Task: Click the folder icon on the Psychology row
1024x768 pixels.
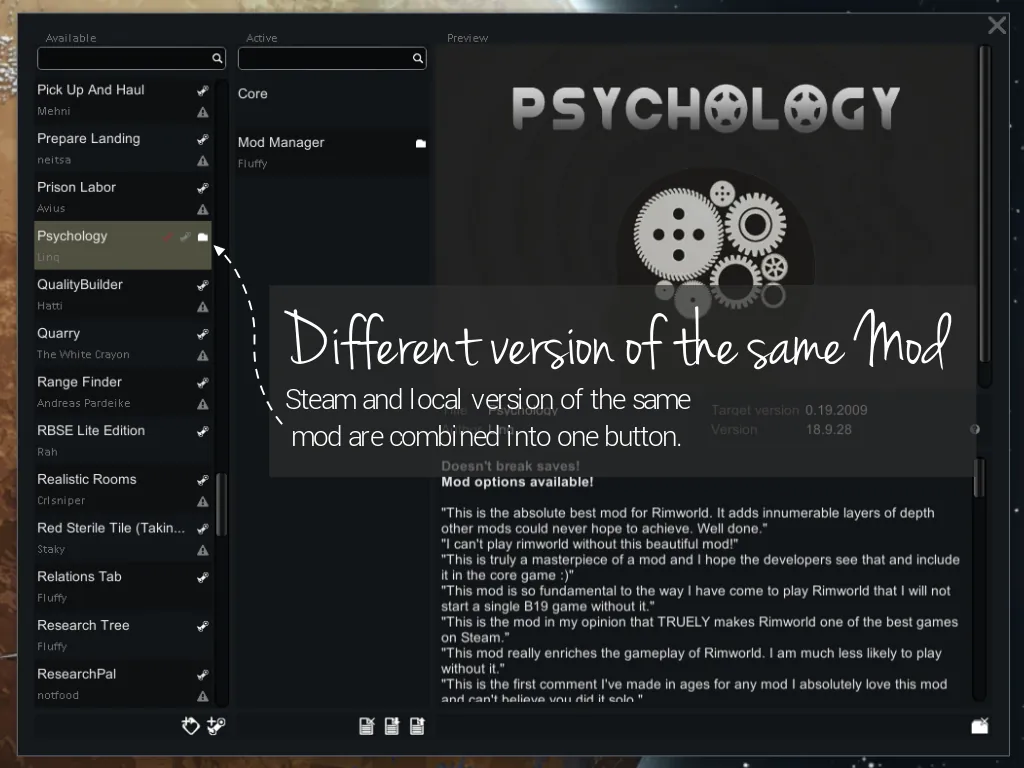Action: pos(203,237)
